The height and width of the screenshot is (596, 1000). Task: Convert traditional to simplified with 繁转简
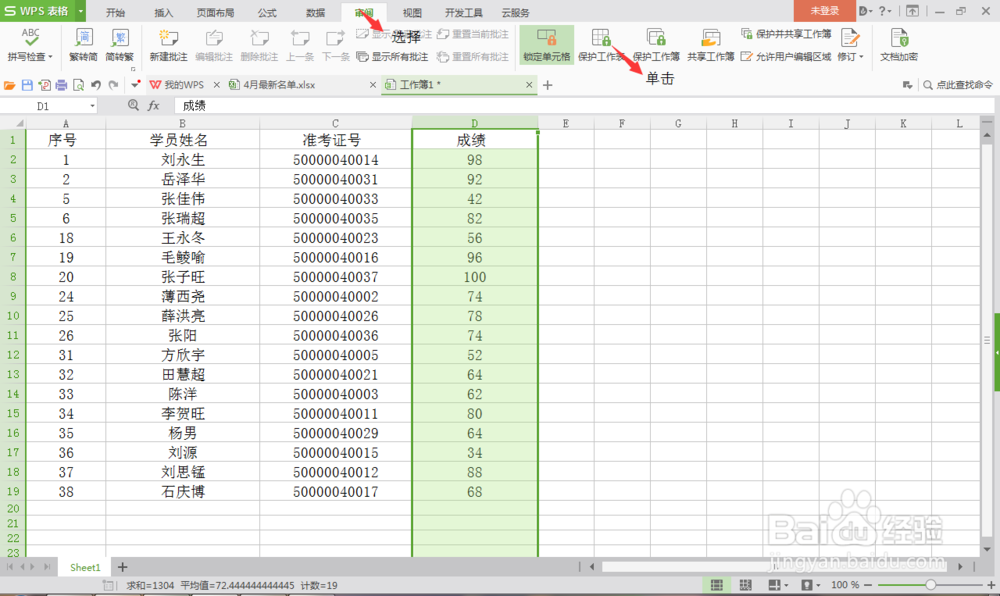[83, 45]
